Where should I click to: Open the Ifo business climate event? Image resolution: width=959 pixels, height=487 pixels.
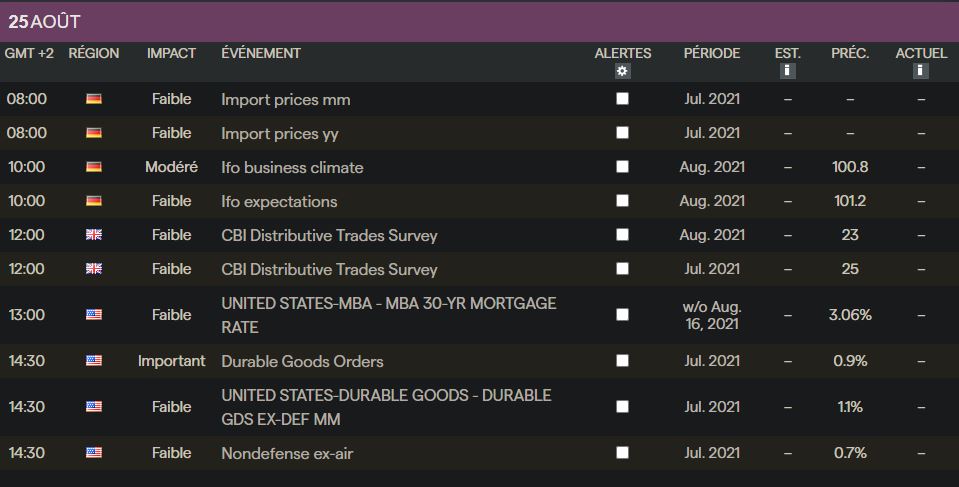pos(292,167)
